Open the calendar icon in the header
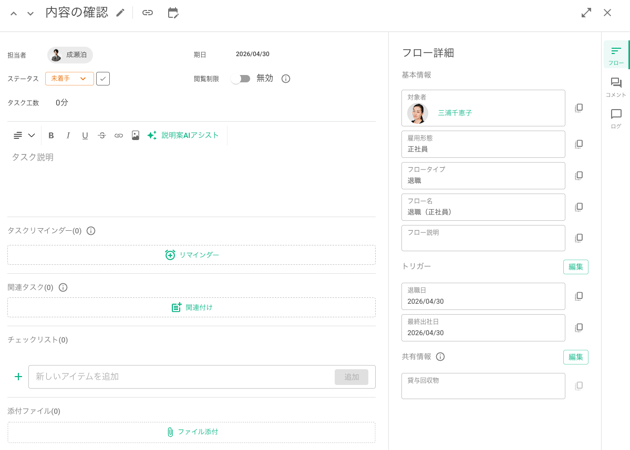 173,13
